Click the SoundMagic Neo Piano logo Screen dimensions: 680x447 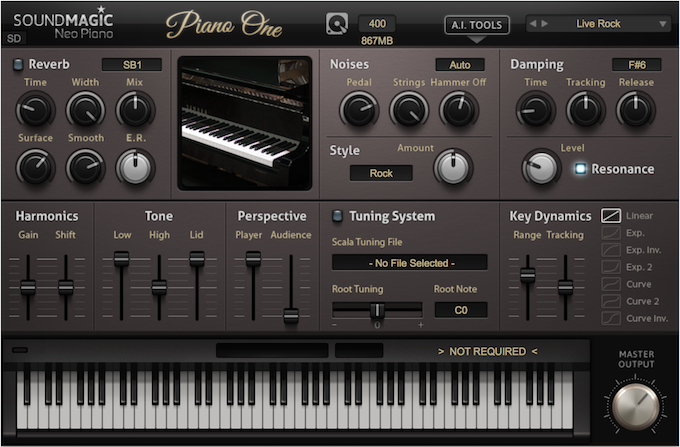pyautogui.click(x=63, y=24)
